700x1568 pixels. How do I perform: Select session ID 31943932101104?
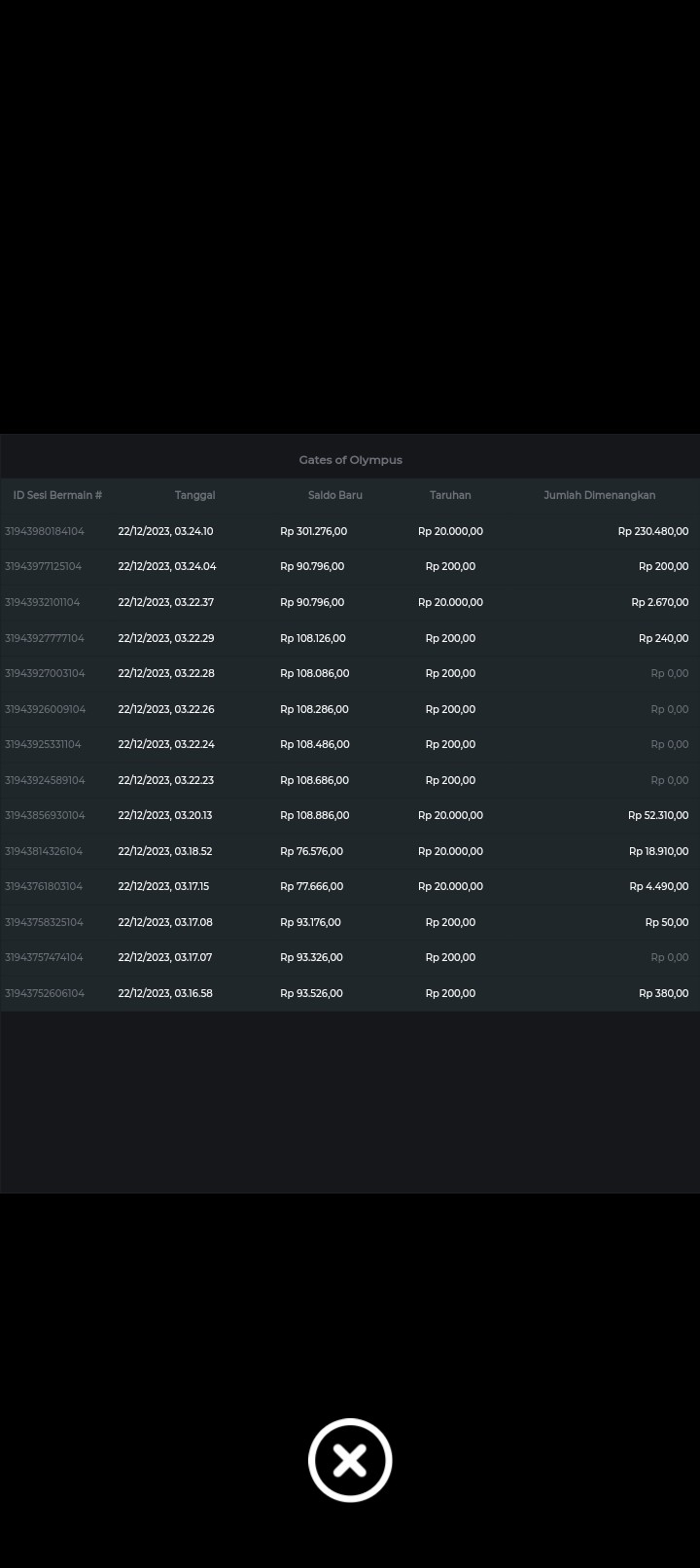click(x=43, y=602)
